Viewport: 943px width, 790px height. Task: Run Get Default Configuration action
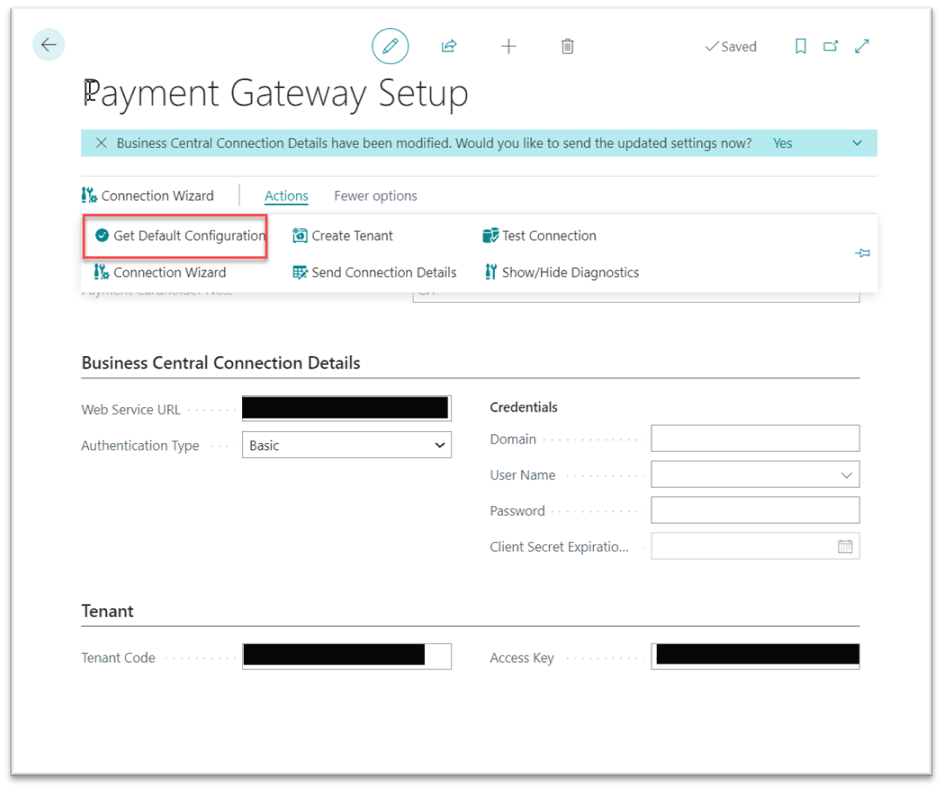(x=180, y=236)
